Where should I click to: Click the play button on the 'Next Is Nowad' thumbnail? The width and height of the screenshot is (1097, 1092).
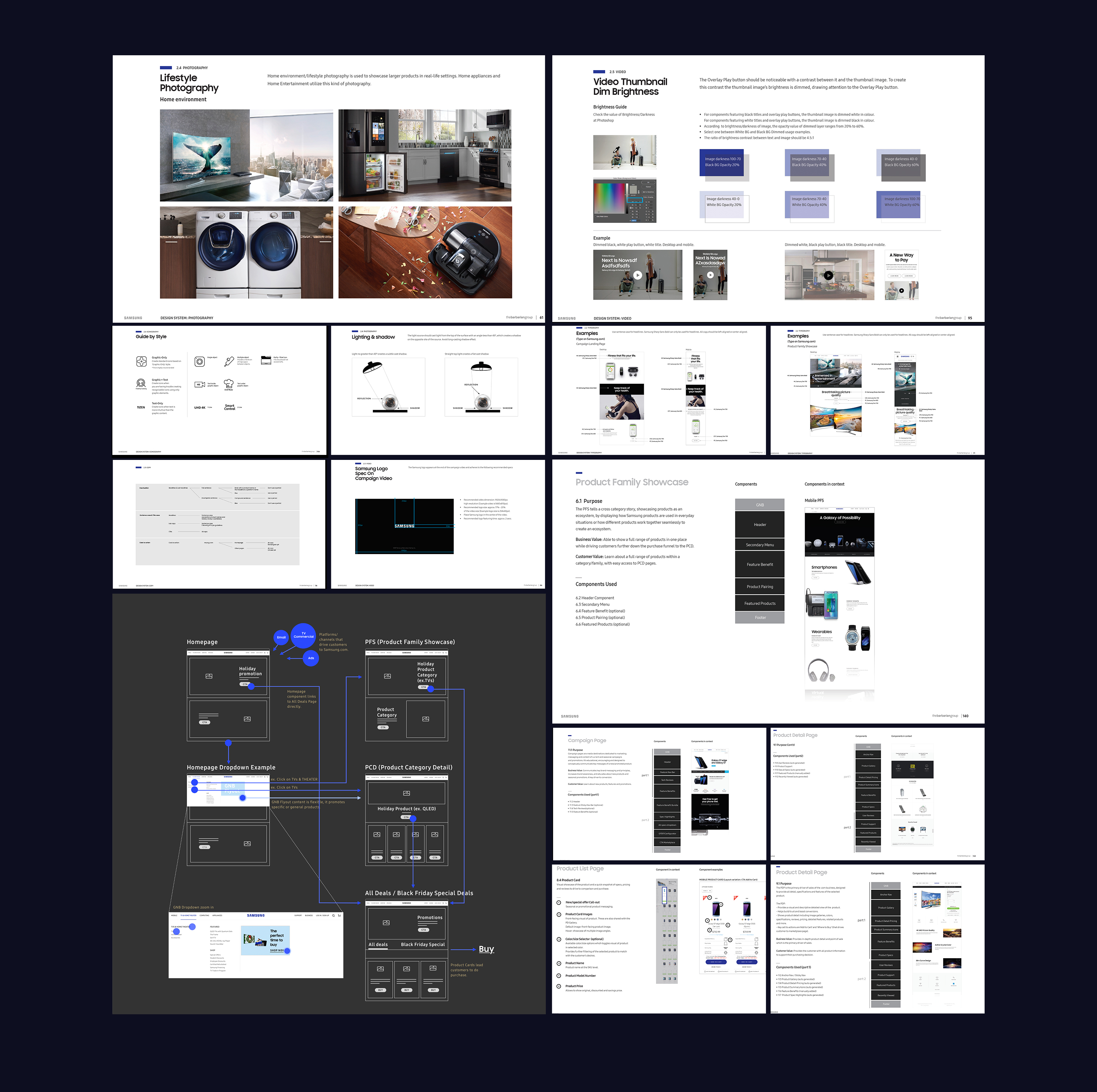coord(710,275)
